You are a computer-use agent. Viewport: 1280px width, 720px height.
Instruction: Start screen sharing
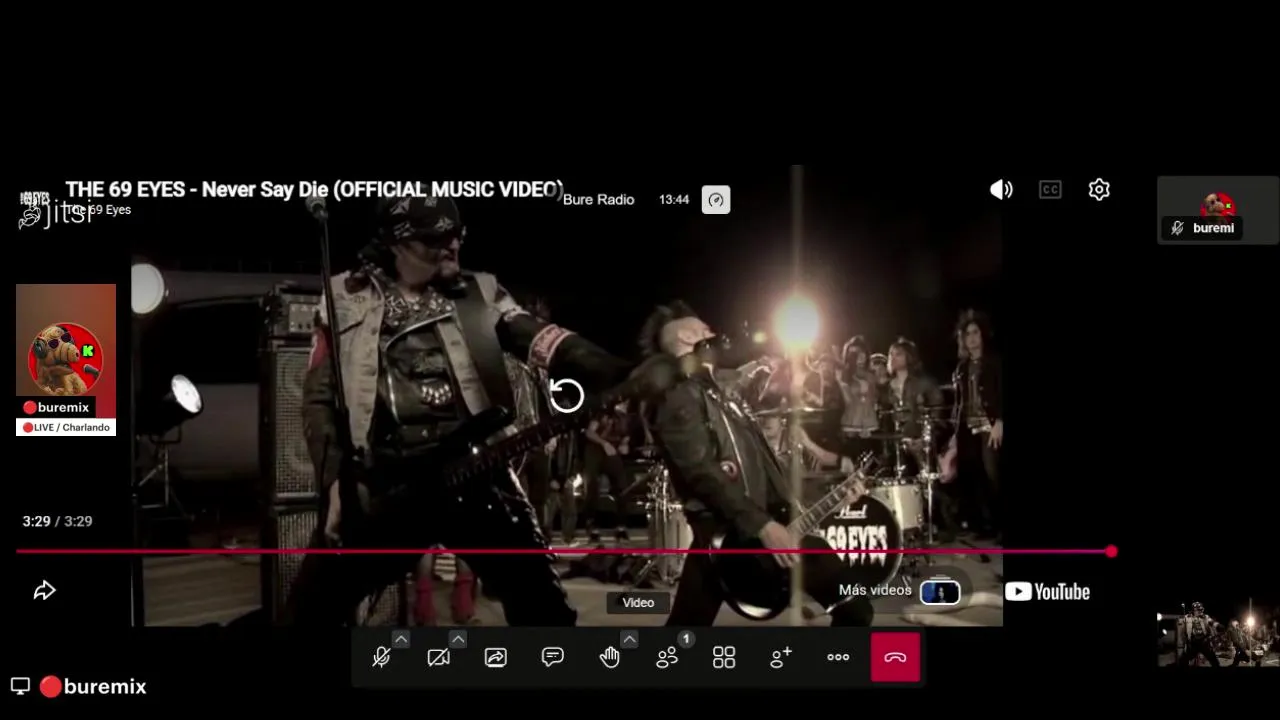coord(496,657)
